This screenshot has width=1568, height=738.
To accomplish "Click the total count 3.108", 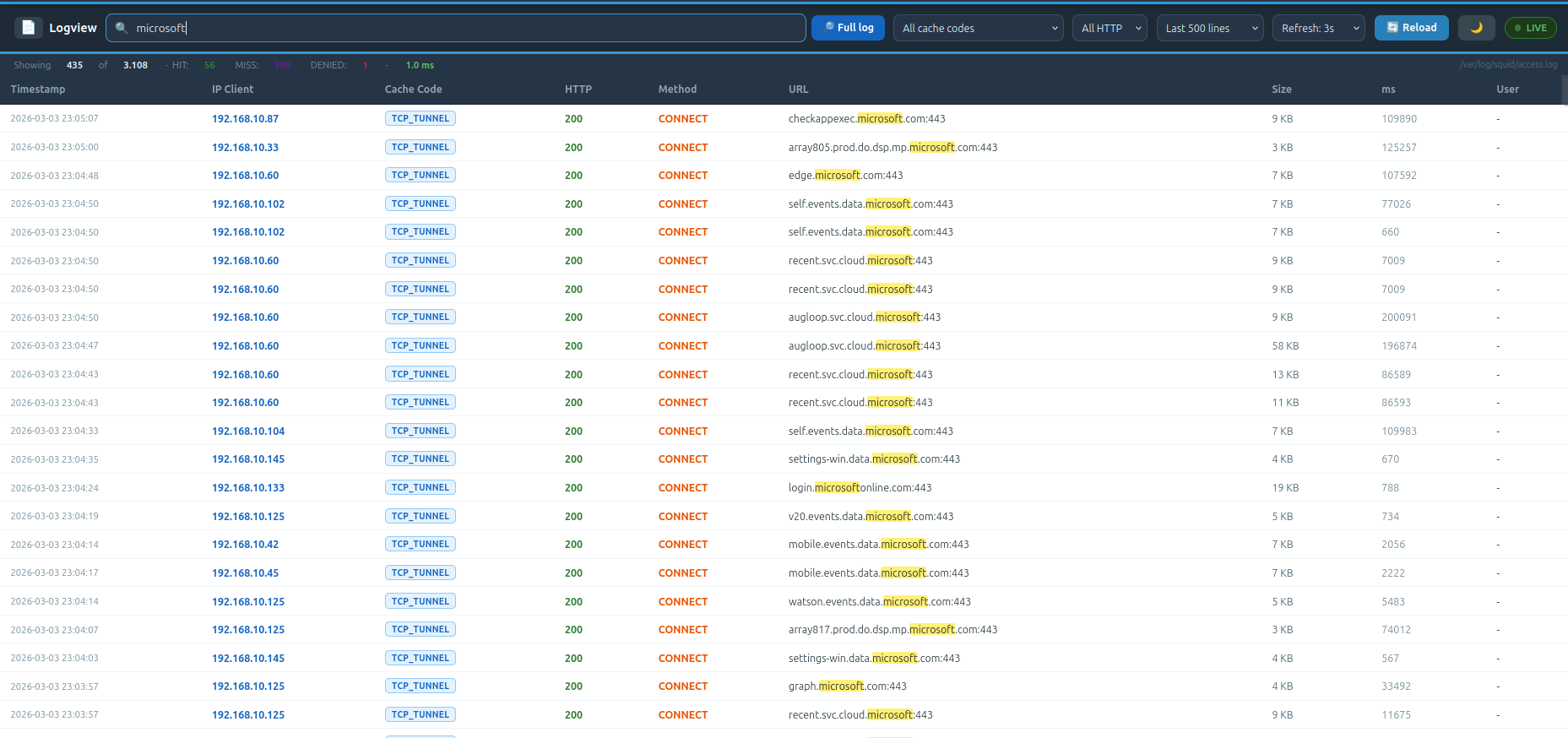I will [135, 65].
